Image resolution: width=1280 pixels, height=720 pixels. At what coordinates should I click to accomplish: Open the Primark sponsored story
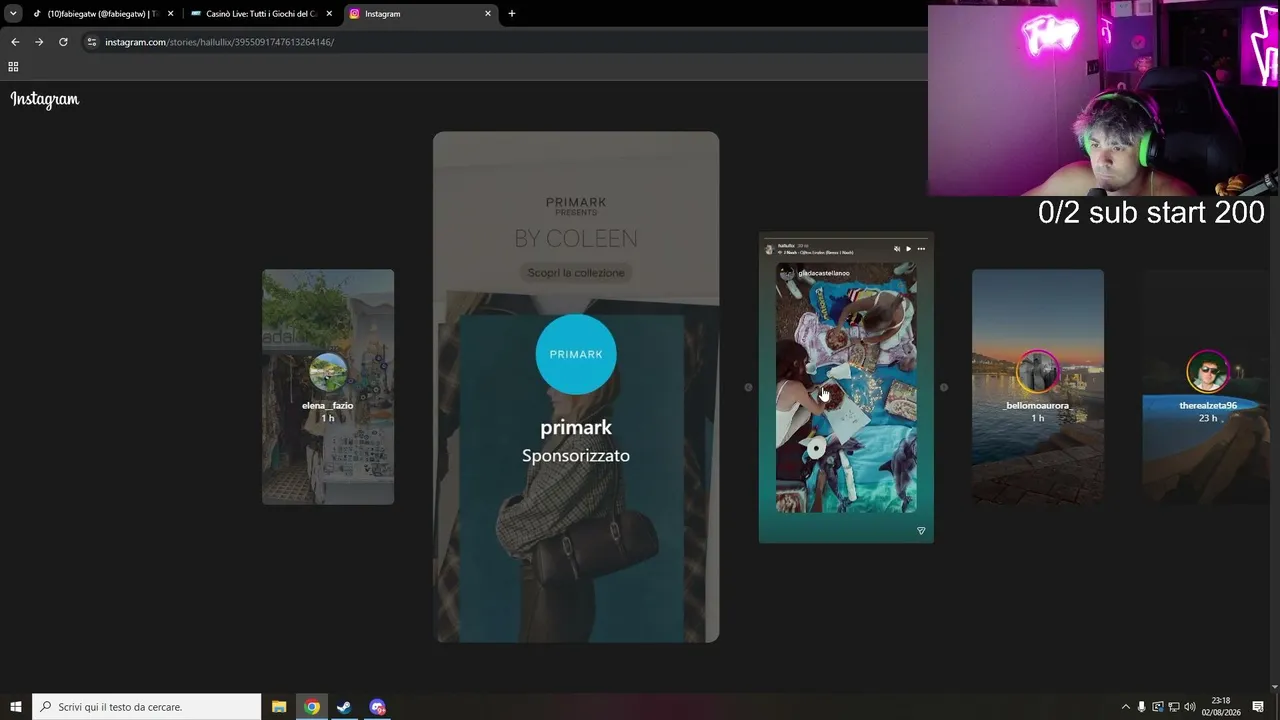(576, 387)
